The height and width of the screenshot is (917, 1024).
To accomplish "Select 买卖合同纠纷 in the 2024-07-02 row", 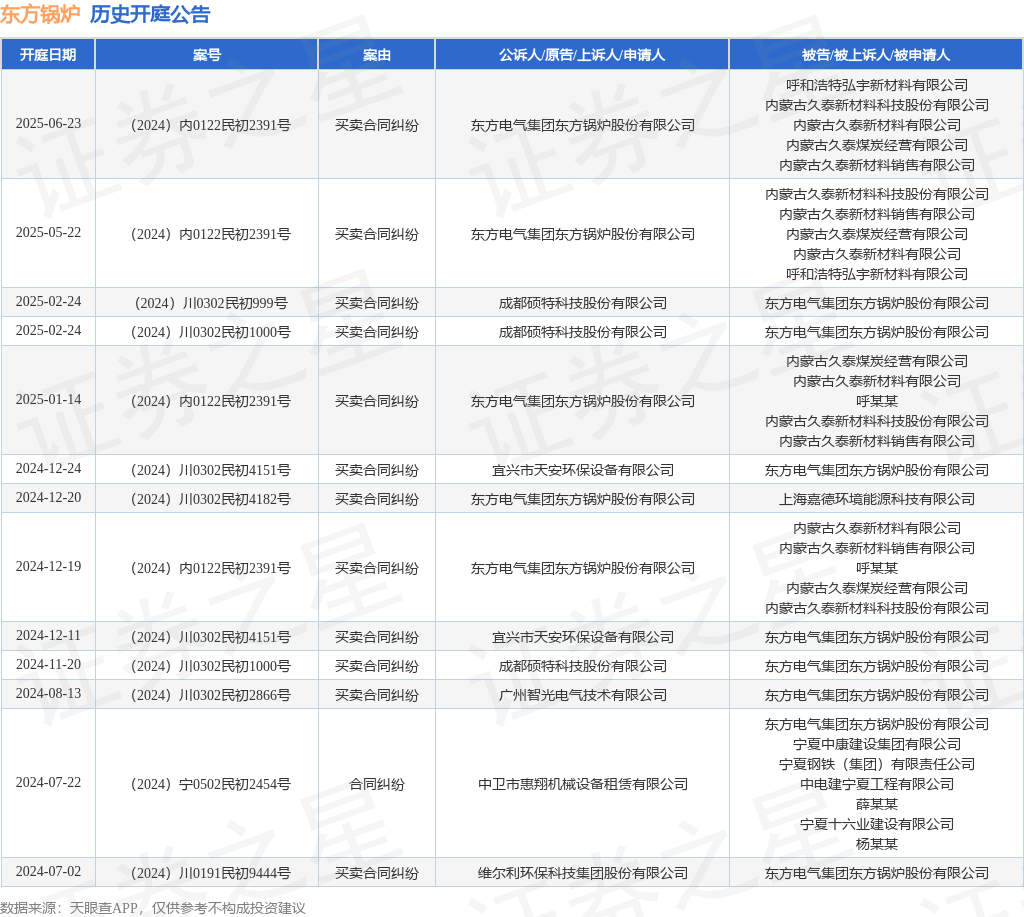I will click(377, 873).
